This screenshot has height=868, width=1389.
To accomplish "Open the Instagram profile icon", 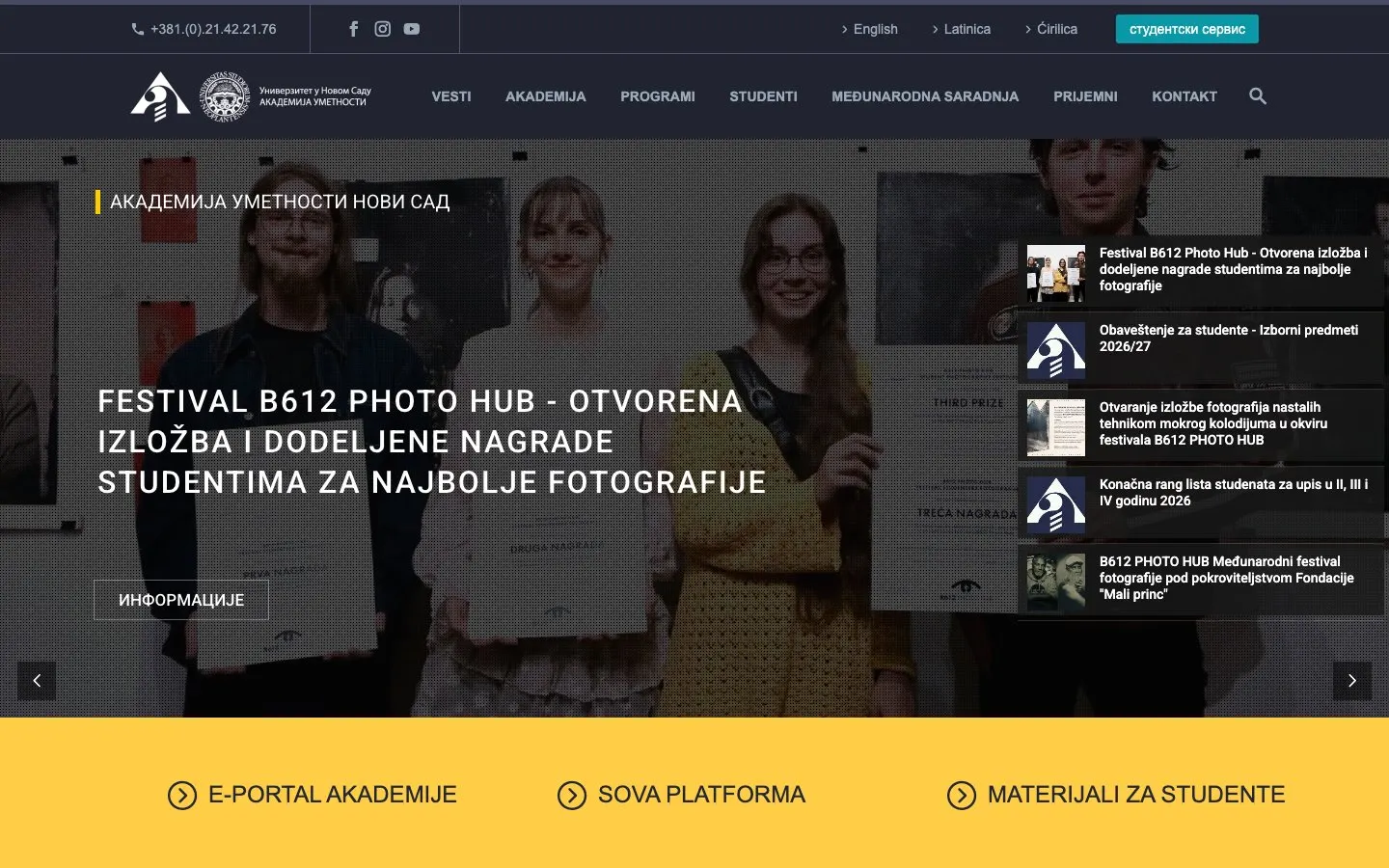I will coord(383,29).
